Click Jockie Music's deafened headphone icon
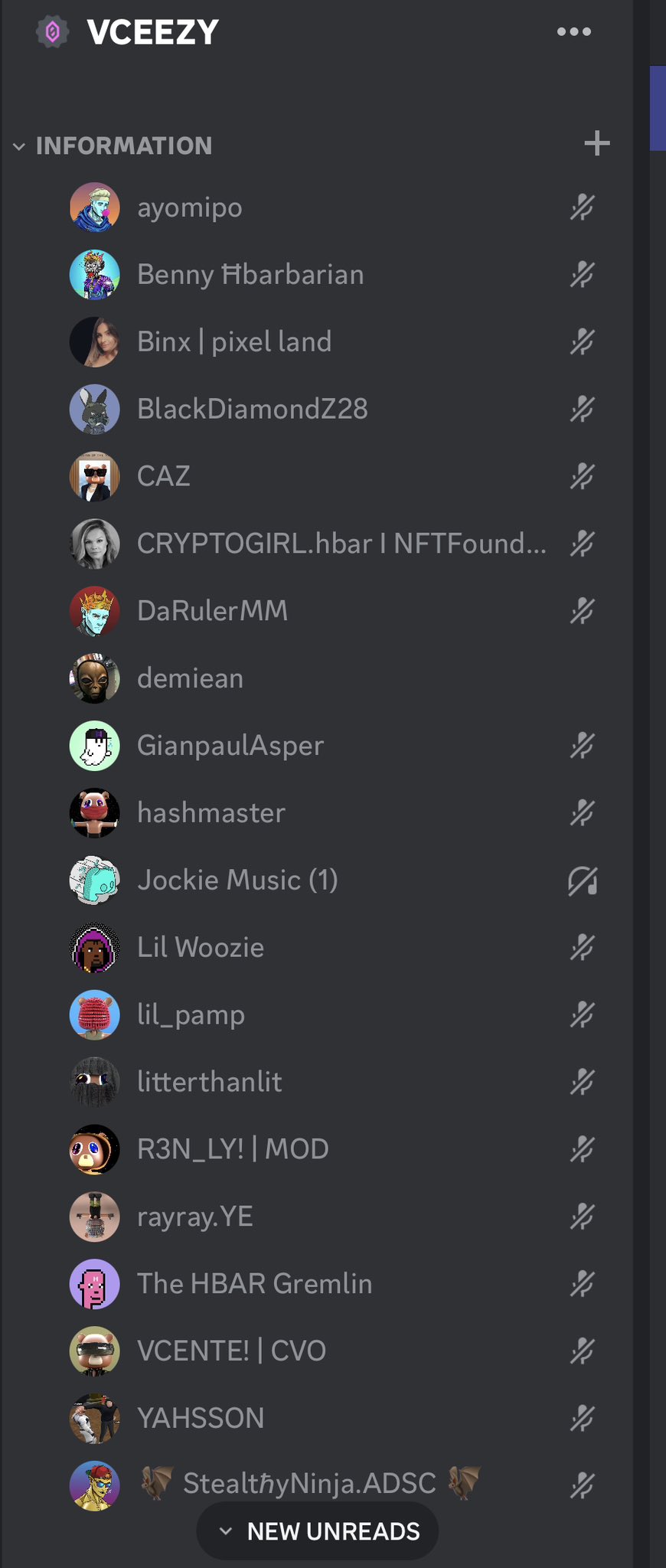666x1568 pixels. click(582, 880)
